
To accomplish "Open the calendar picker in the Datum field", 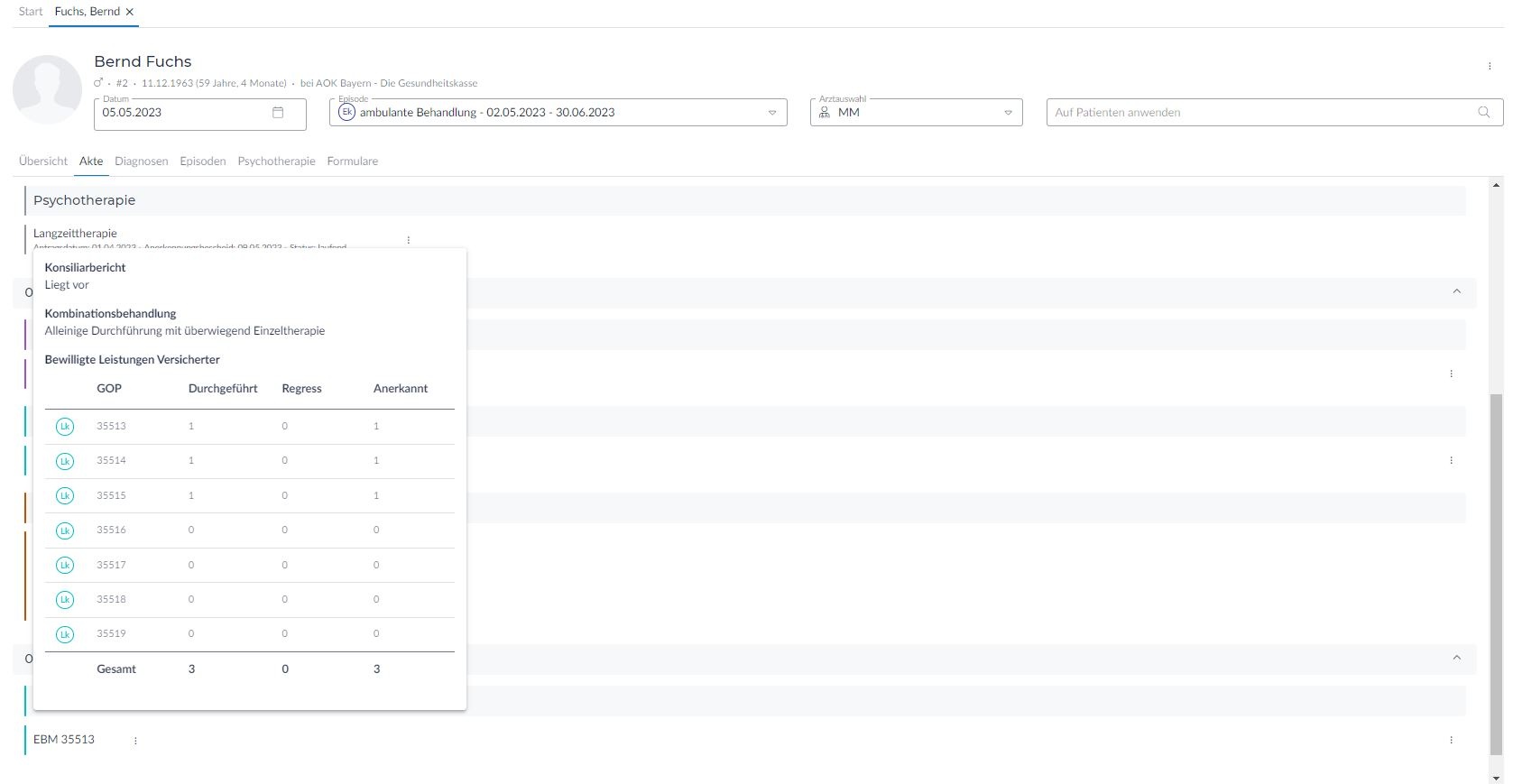I will [278, 113].
